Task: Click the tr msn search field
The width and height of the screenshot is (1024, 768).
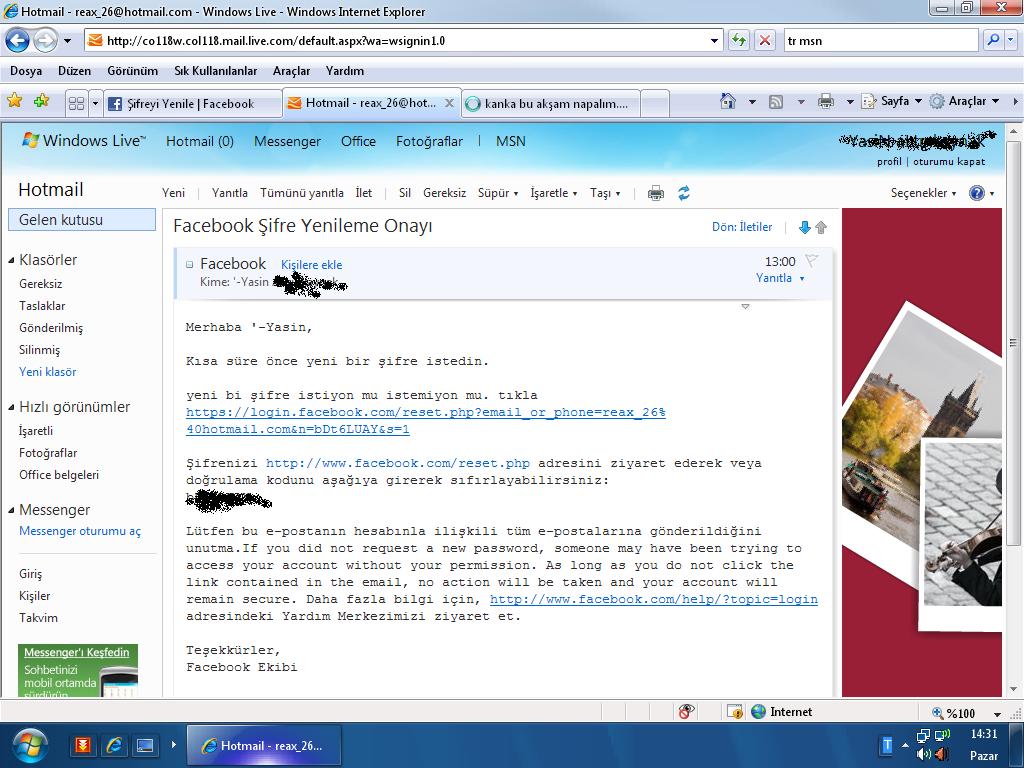Action: 880,40
